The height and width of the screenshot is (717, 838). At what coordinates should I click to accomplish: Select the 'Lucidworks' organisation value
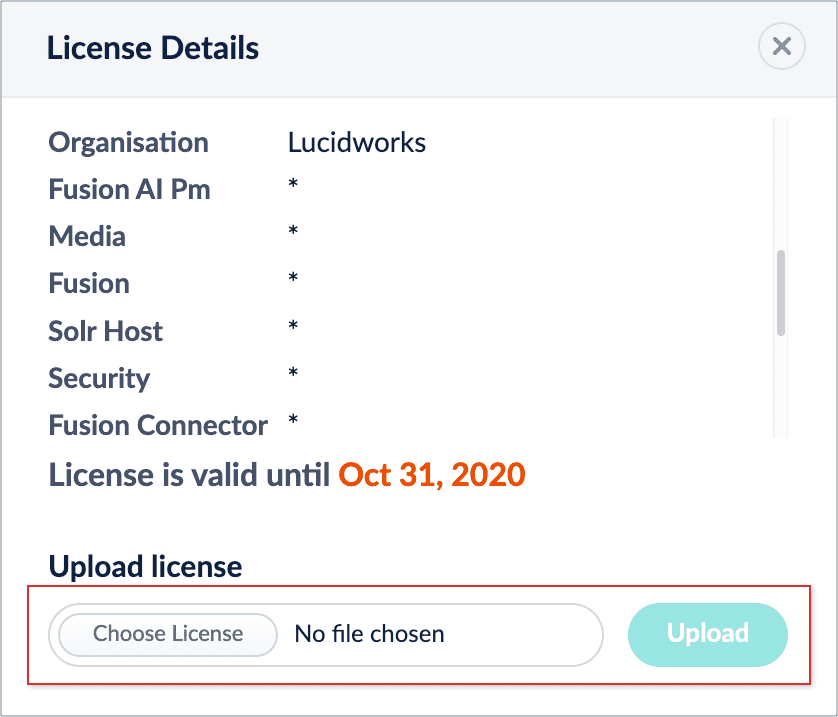[x=357, y=143]
